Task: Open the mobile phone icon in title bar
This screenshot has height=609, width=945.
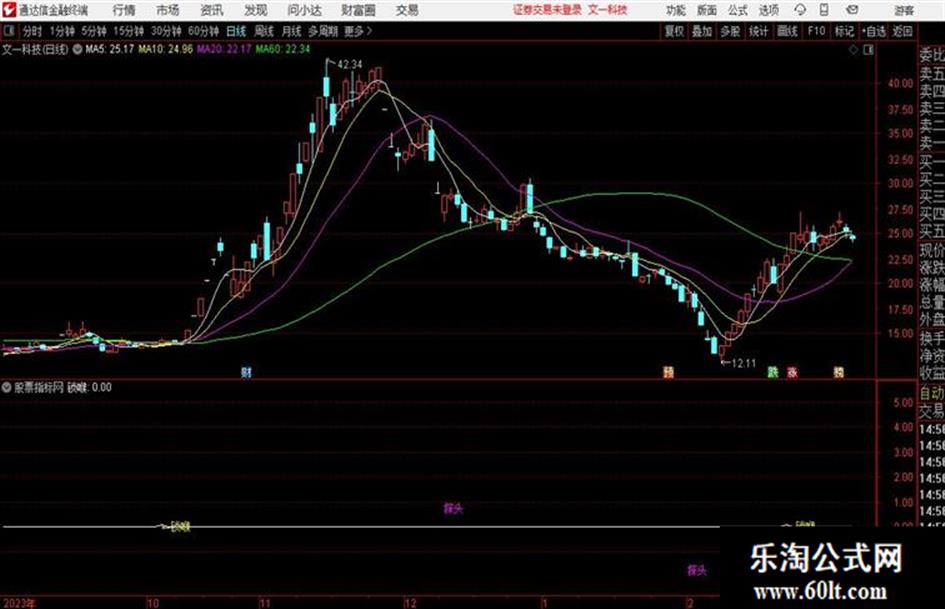Action: click(x=824, y=10)
